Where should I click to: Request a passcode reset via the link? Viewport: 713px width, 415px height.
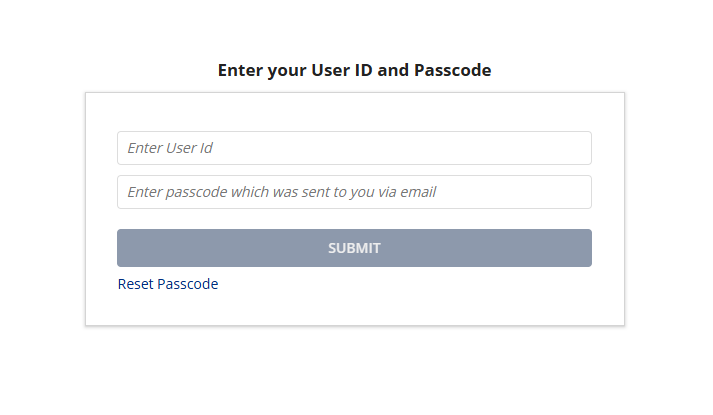click(x=168, y=284)
